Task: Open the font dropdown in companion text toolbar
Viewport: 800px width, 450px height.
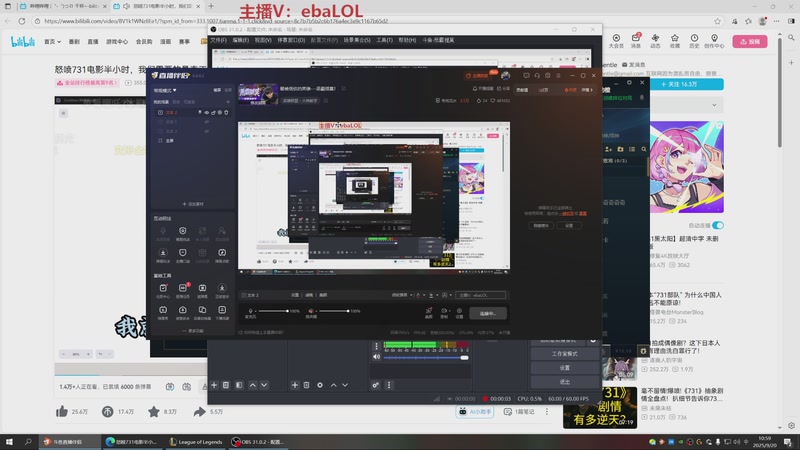Action: 402,295
